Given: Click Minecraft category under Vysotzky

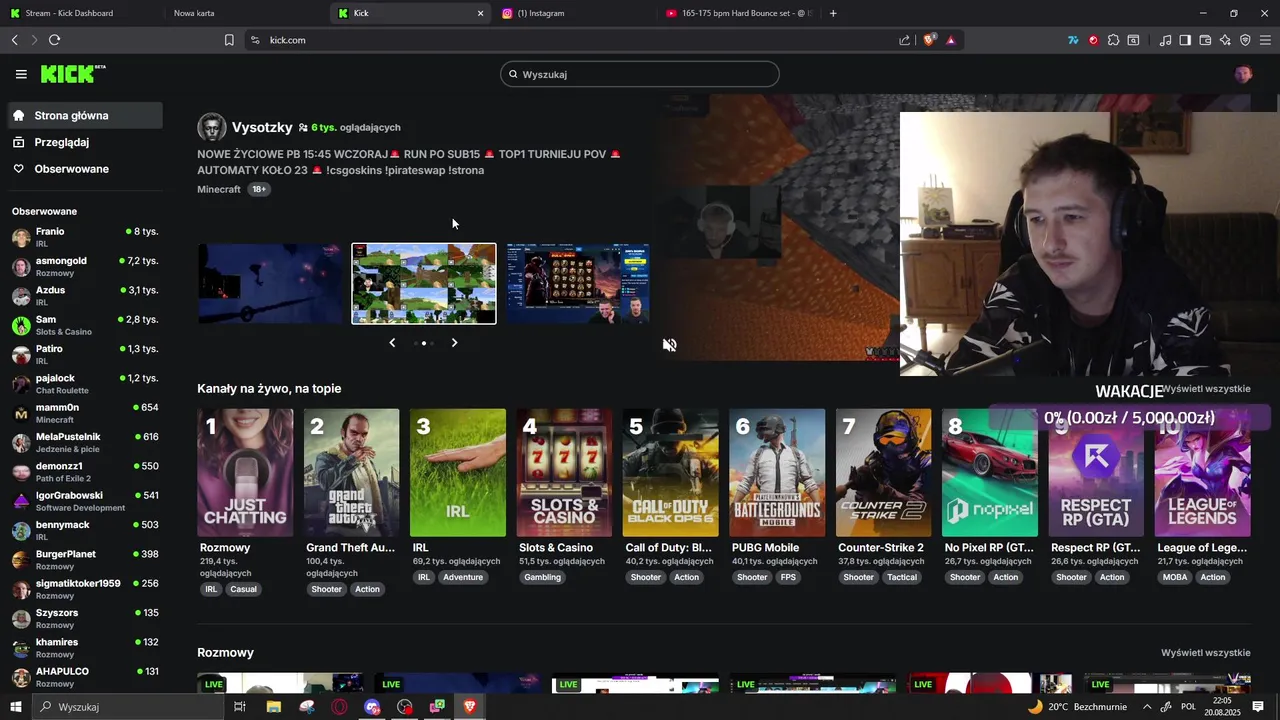Looking at the screenshot, I should 219,189.
